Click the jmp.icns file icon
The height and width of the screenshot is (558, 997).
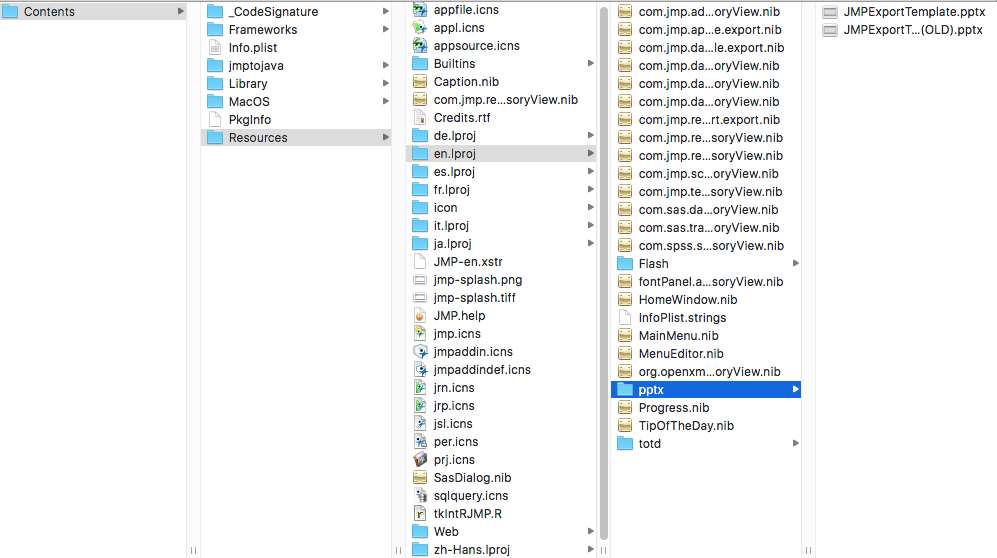point(420,333)
